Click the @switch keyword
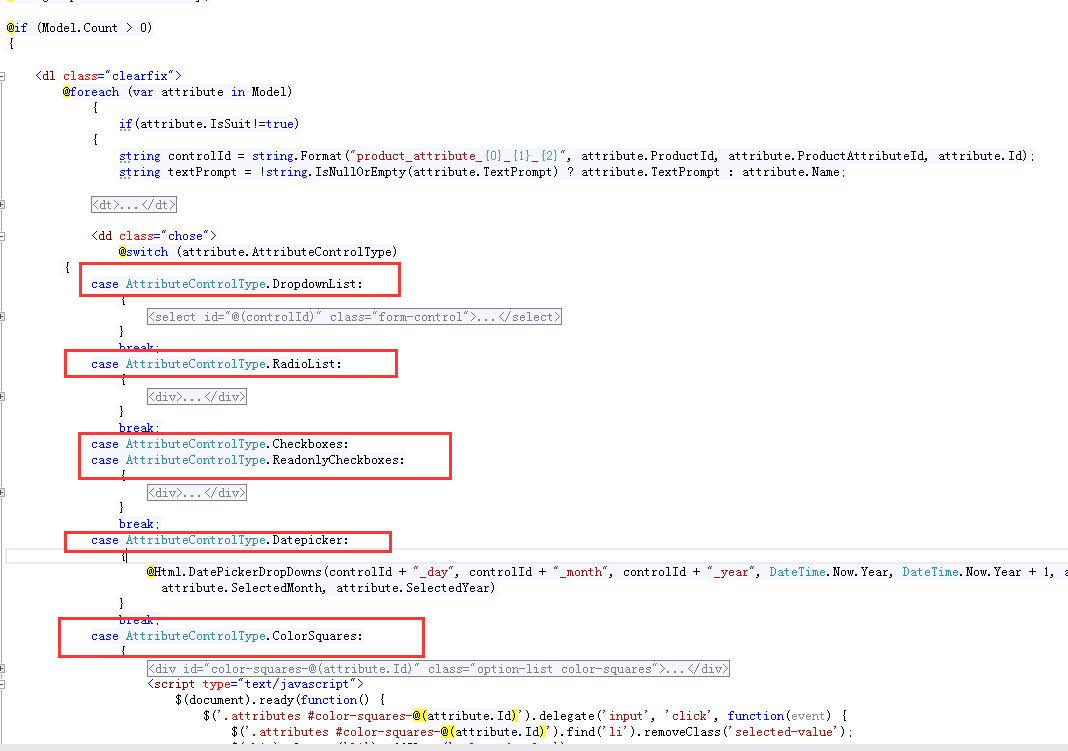 (x=143, y=252)
